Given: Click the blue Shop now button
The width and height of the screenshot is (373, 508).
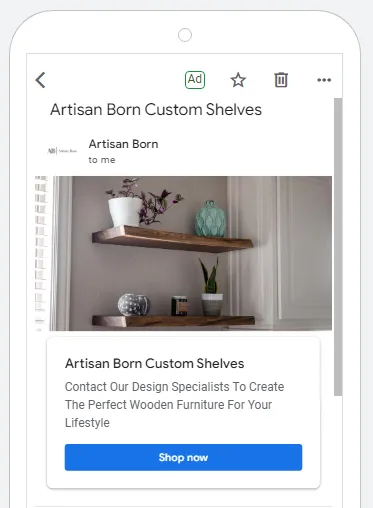Looking at the screenshot, I should pos(183,457).
